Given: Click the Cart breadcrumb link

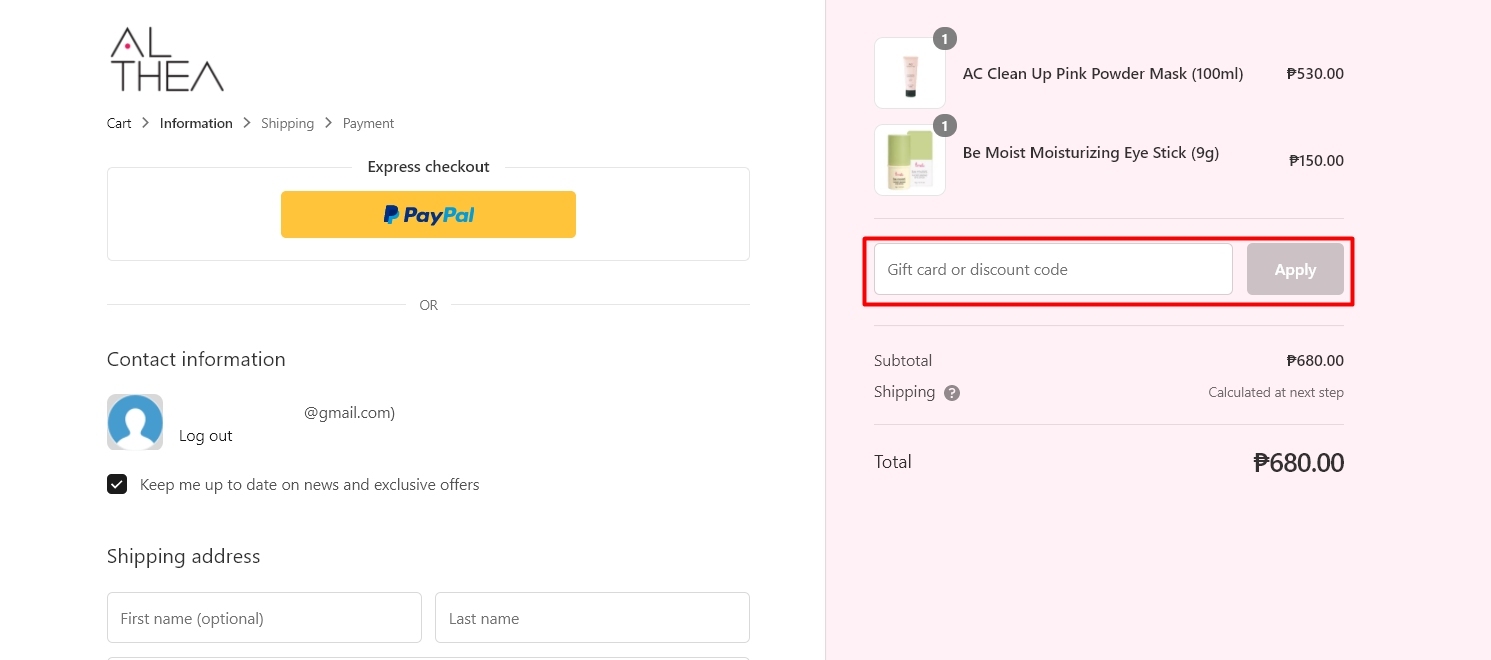Looking at the screenshot, I should 118,123.
